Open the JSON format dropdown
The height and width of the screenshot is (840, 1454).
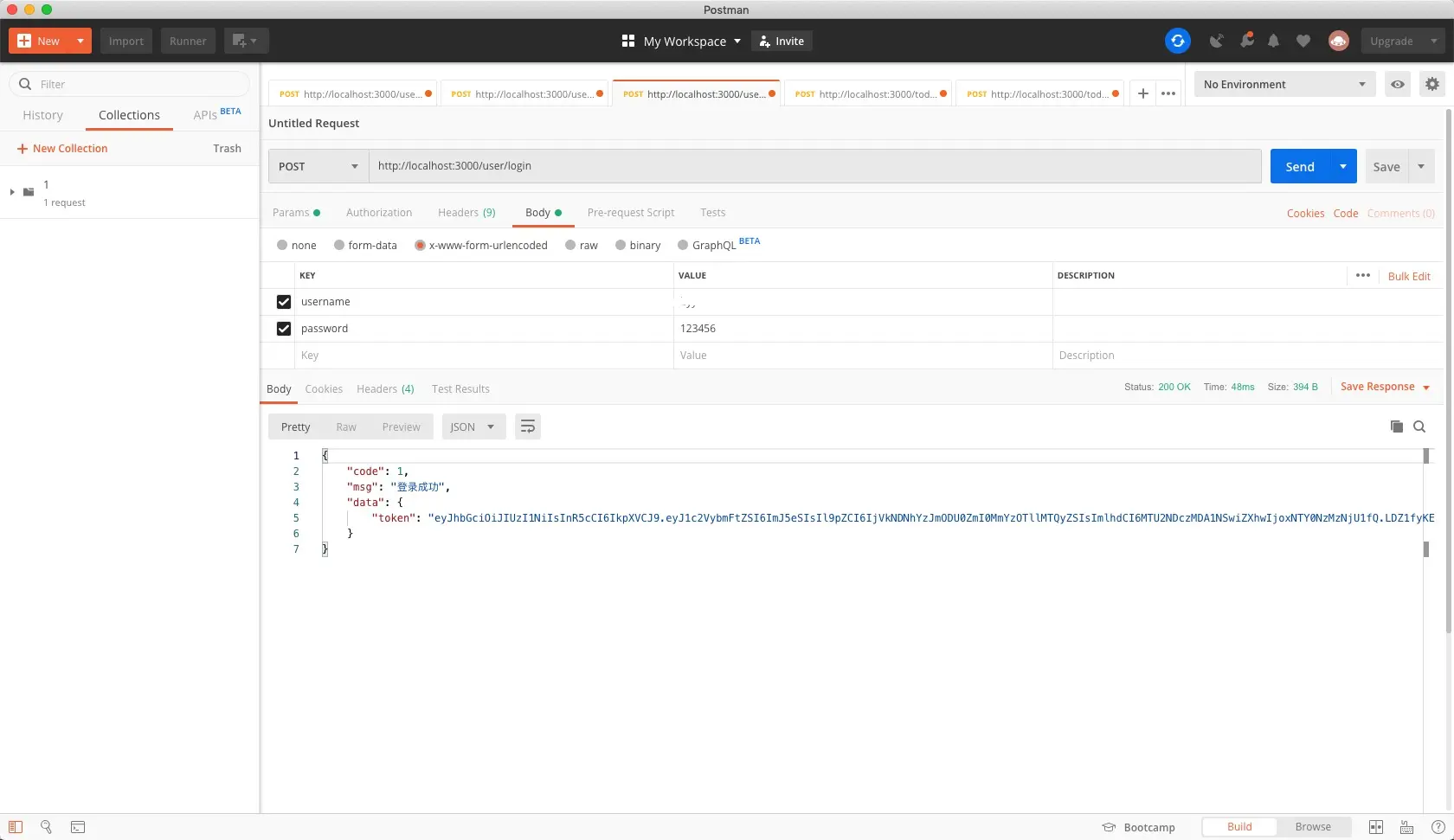(x=473, y=426)
